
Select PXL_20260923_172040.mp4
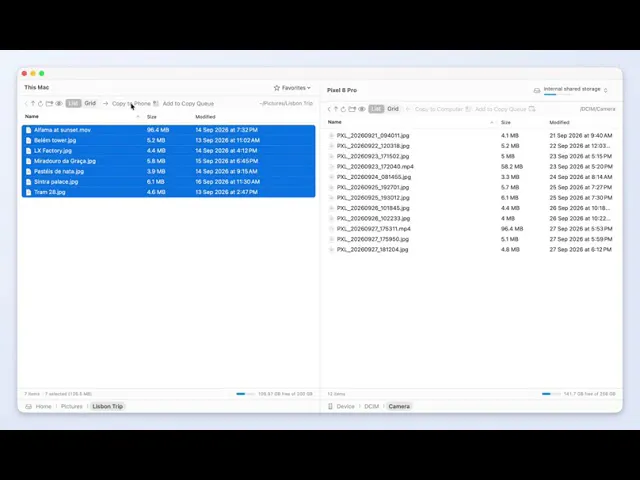(471, 167)
